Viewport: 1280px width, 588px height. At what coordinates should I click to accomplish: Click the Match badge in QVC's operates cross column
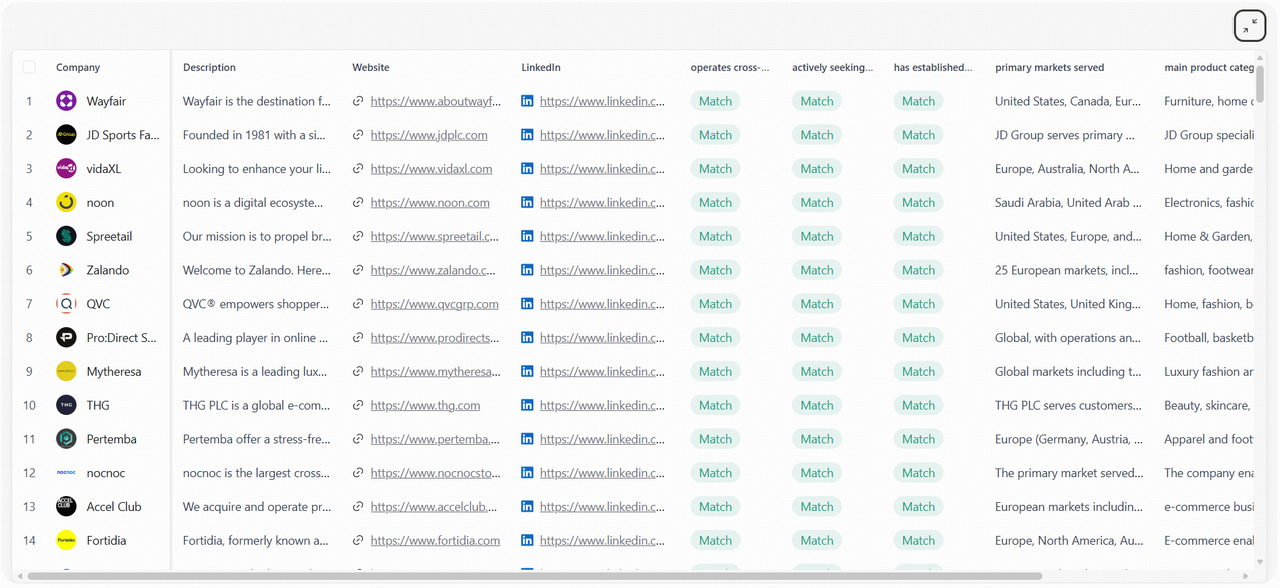tap(715, 304)
